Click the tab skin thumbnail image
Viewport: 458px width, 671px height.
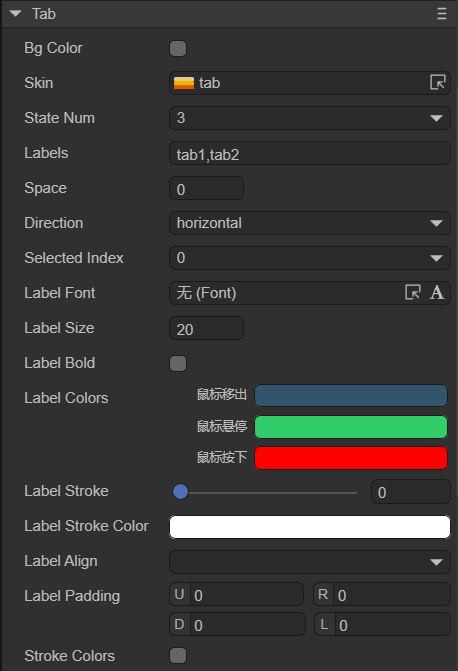click(x=184, y=83)
